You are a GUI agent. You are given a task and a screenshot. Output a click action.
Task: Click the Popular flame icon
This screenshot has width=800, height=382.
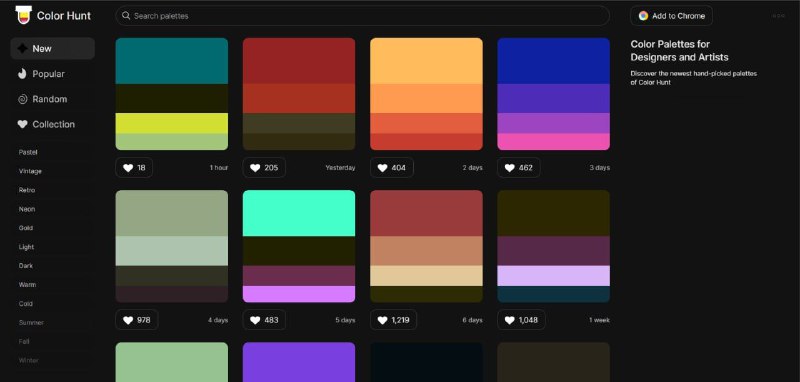point(22,74)
